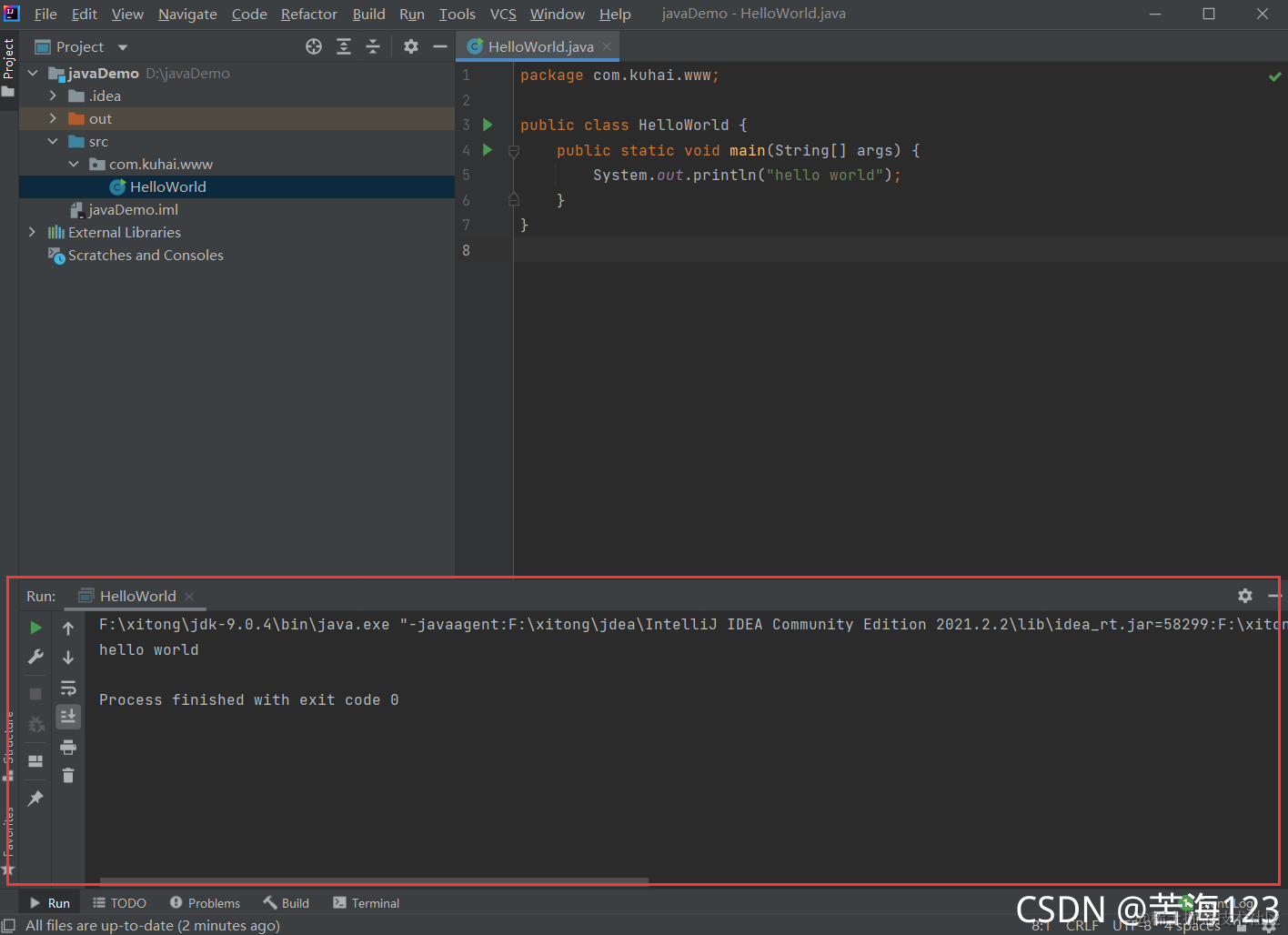Viewport: 1288px width, 935px height.
Task: Open the File menu
Action: (x=45, y=14)
